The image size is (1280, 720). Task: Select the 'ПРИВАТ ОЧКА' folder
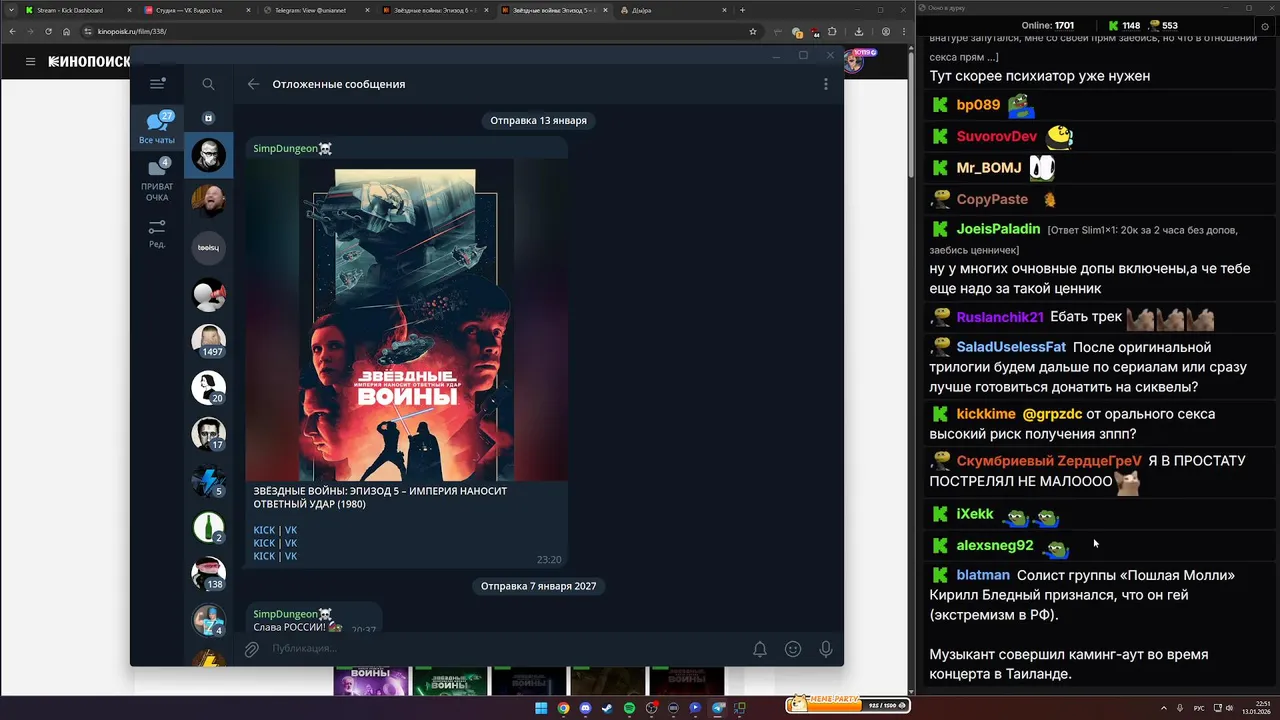tap(157, 179)
